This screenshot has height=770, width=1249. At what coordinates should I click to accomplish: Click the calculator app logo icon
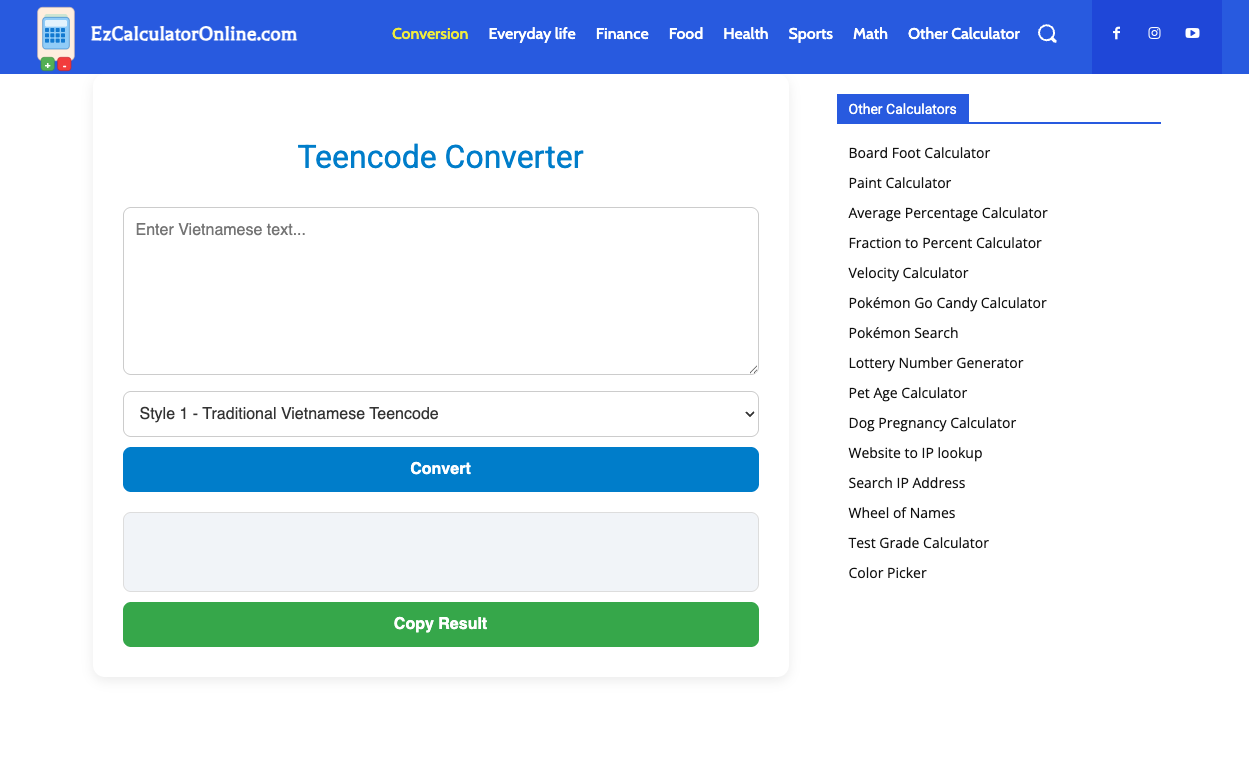55,37
